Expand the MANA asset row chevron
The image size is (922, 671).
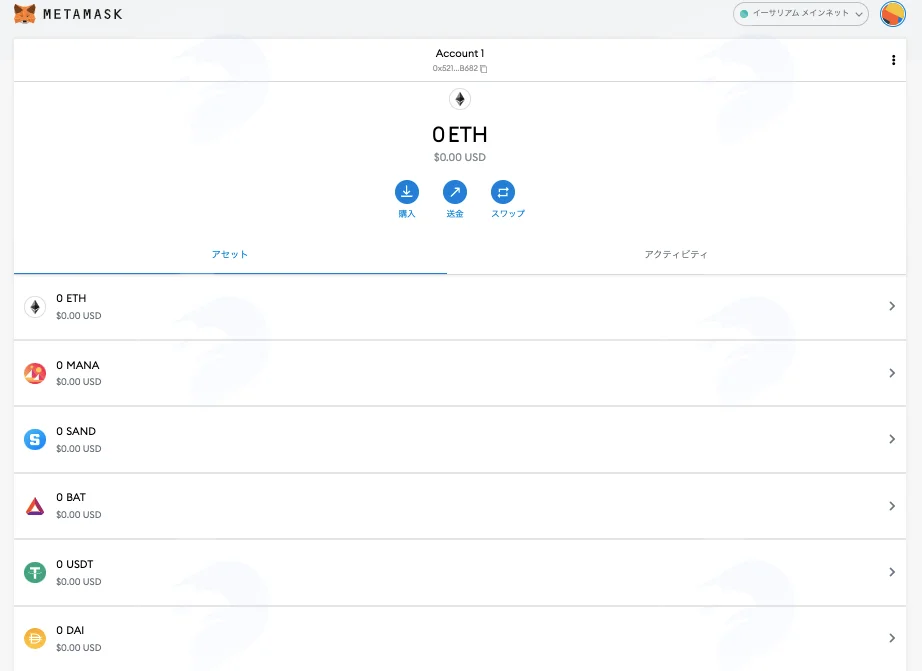coord(892,373)
